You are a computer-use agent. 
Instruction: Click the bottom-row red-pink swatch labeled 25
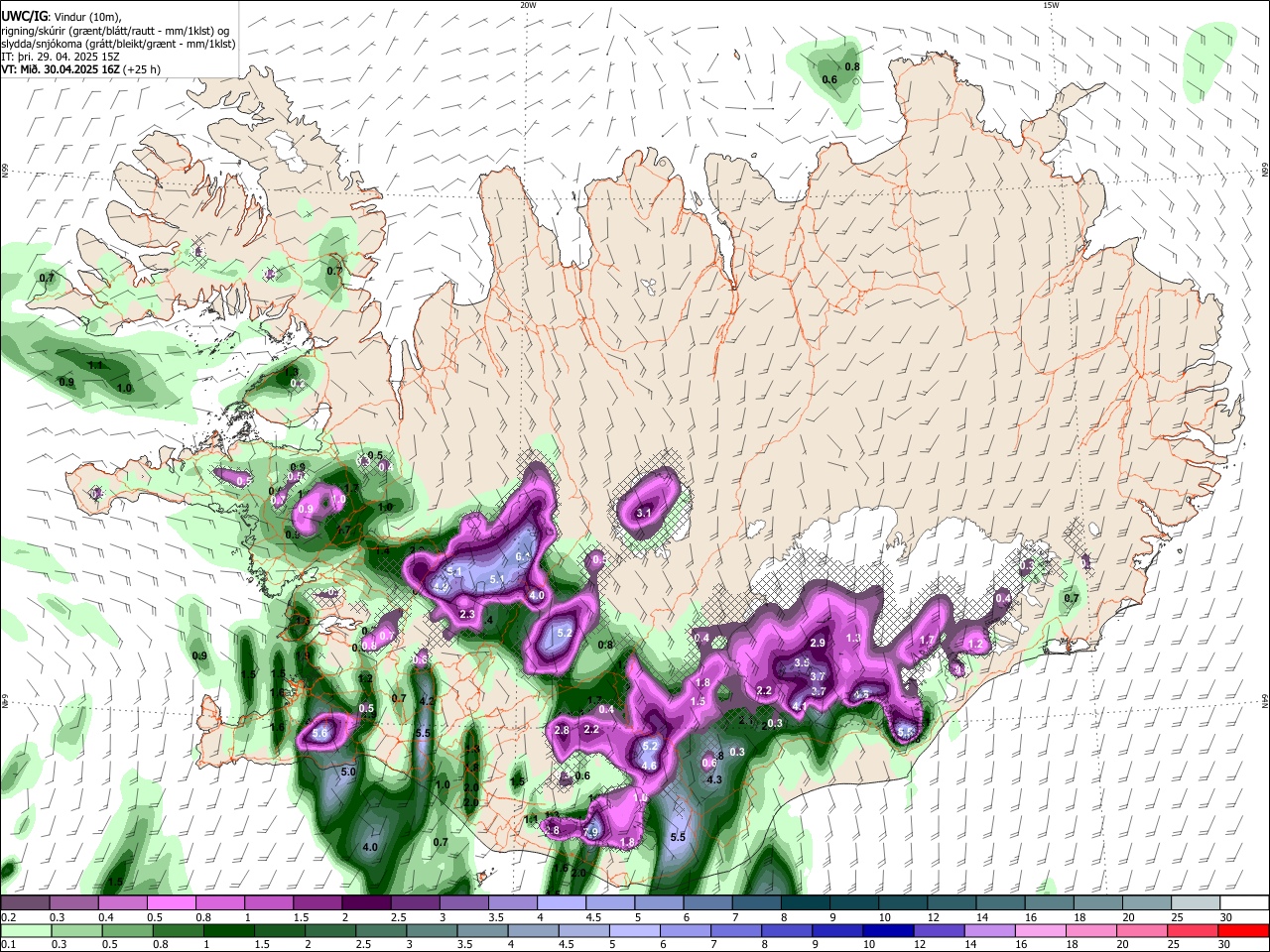click(1192, 930)
